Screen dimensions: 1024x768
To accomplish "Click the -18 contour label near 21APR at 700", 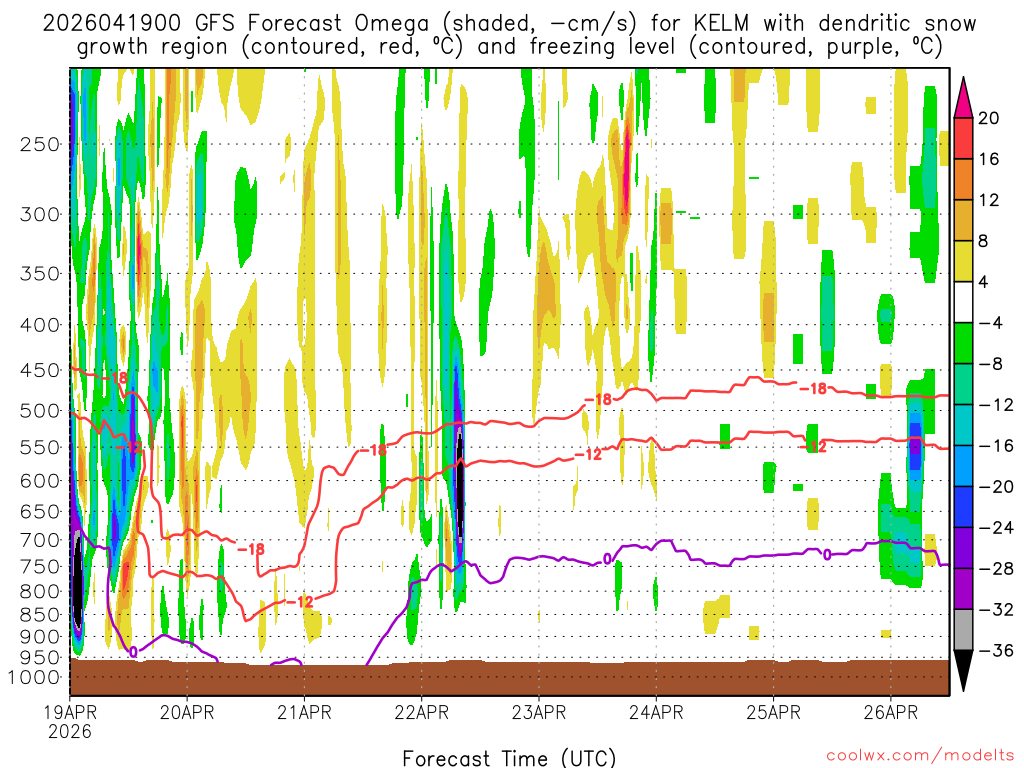I will click(250, 549).
